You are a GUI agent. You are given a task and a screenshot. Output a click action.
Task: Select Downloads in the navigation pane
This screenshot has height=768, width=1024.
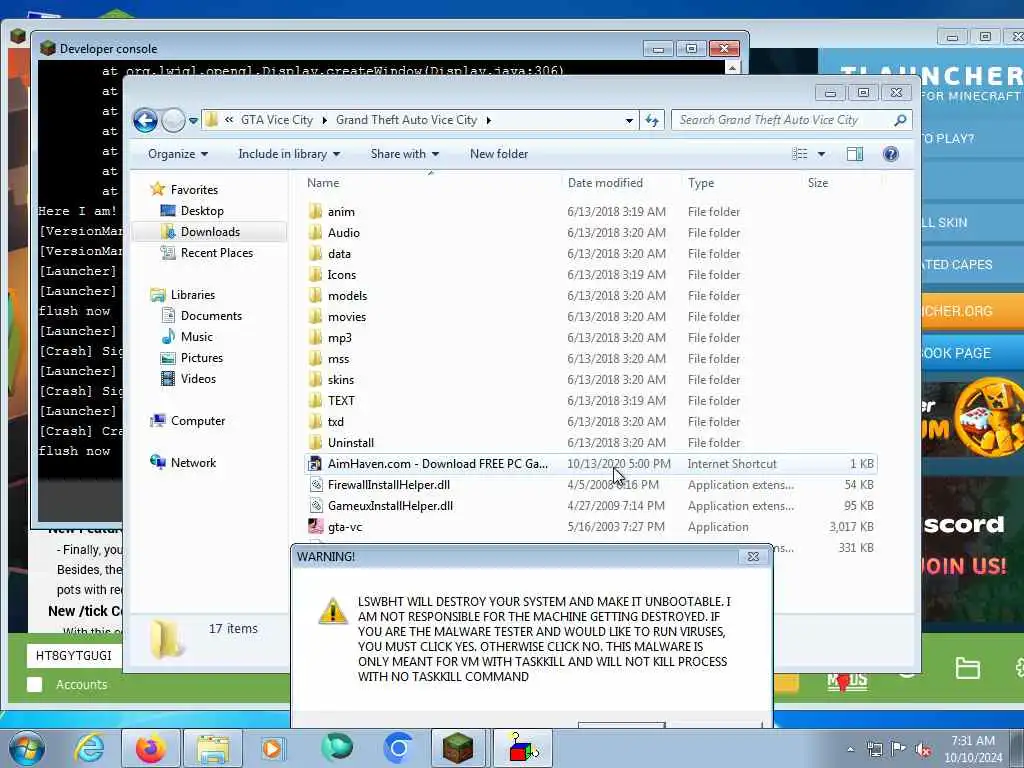click(210, 232)
